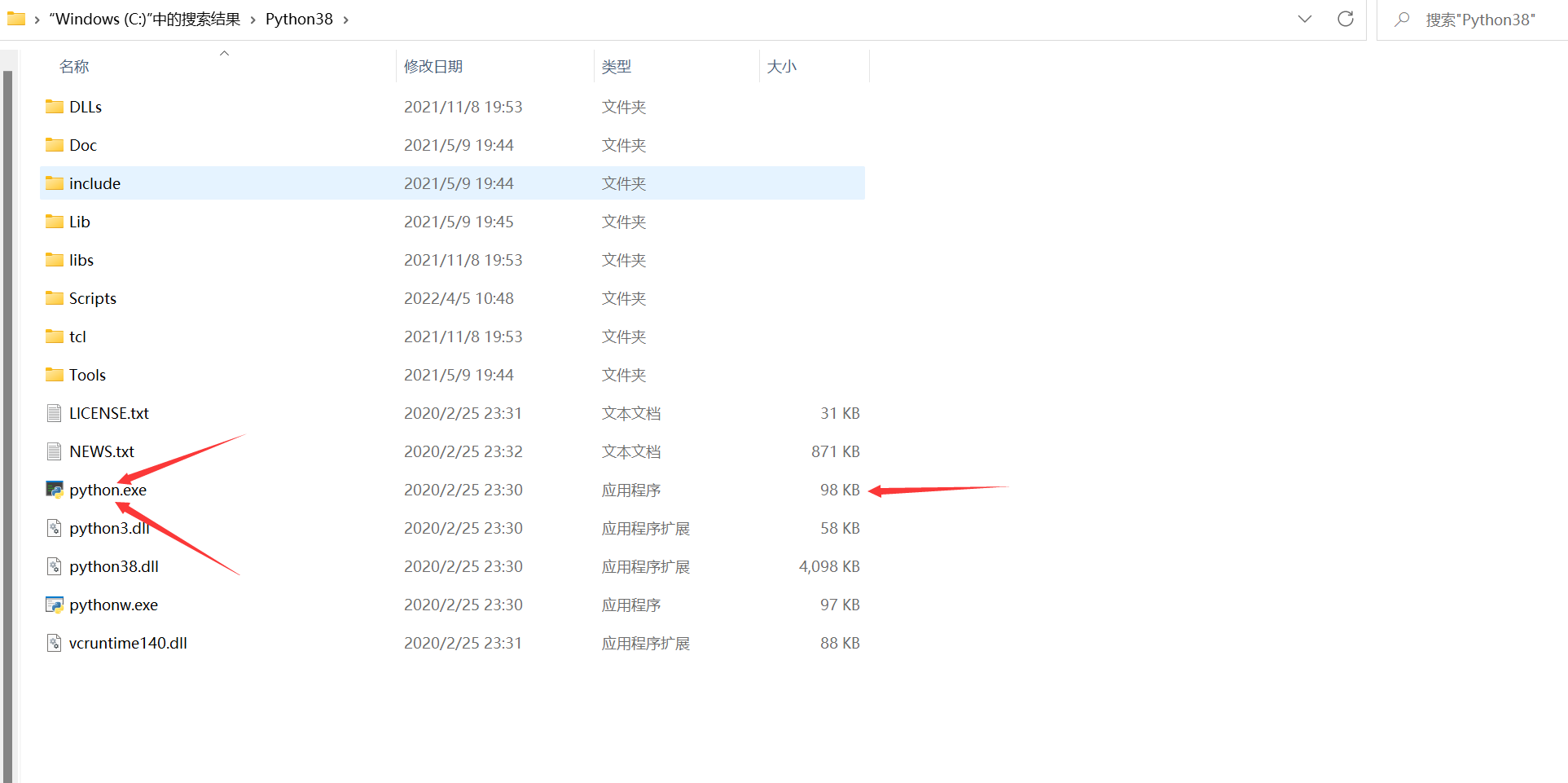Screen dimensions: 1568x783
Task: Select the Tools folder name
Action: click(x=87, y=375)
